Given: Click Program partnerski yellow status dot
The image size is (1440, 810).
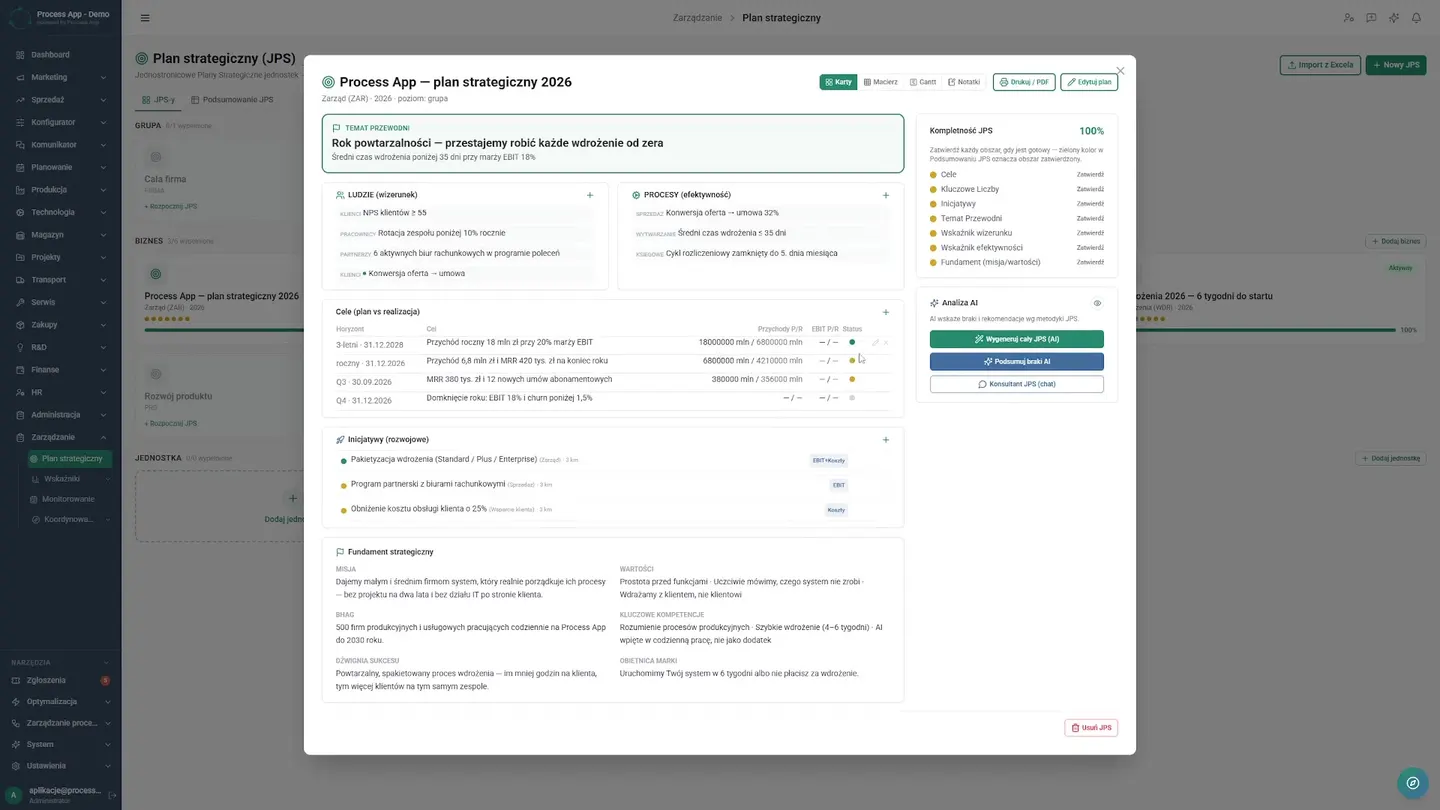Looking at the screenshot, I should [x=344, y=485].
